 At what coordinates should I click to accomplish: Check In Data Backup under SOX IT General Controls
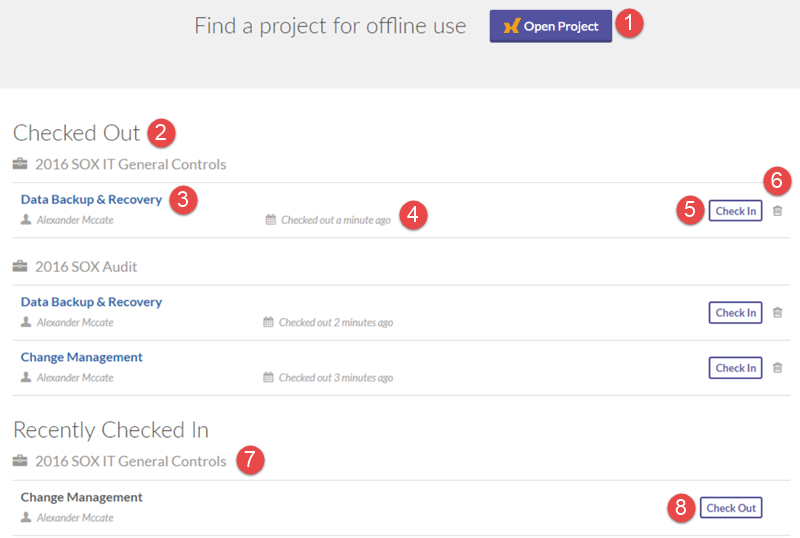pos(735,211)
